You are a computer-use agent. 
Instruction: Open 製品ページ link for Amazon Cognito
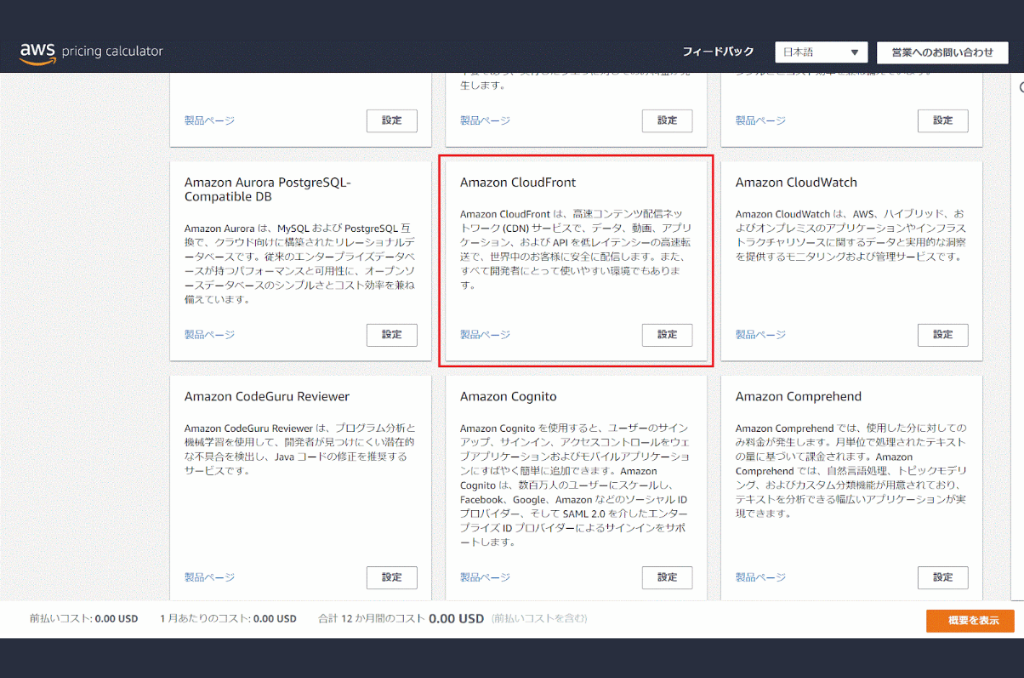point(485,577)
